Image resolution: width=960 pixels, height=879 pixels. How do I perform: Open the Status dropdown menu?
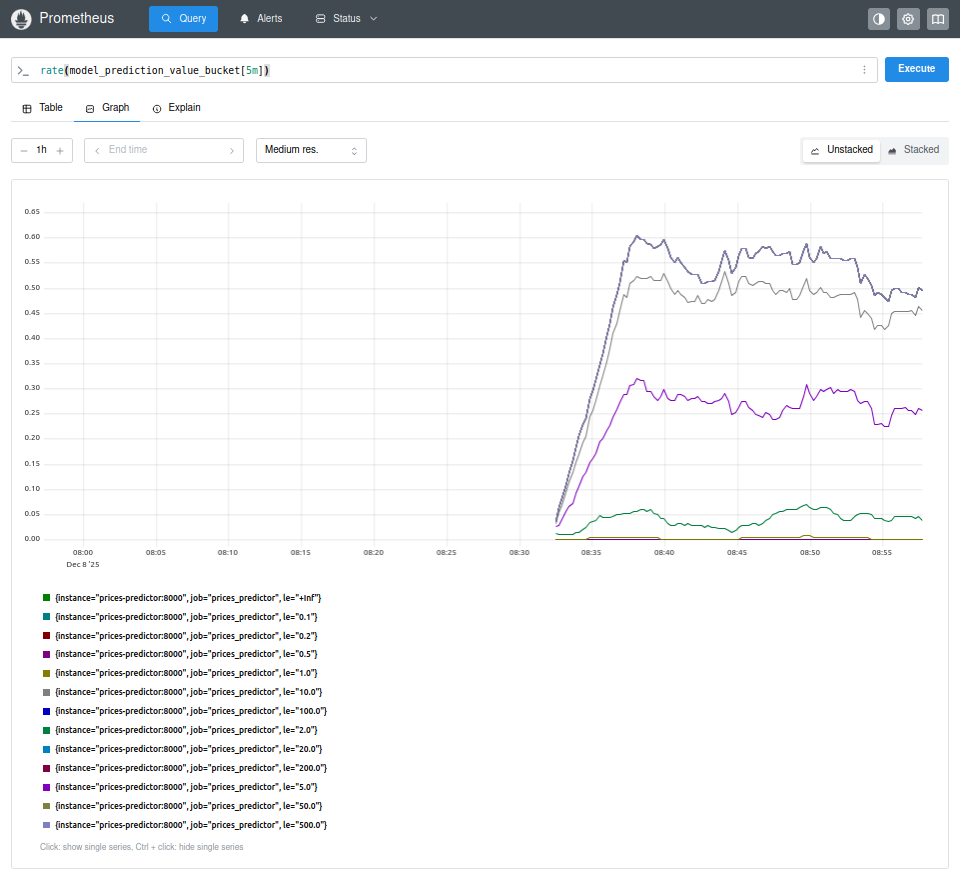coord(346,19)
